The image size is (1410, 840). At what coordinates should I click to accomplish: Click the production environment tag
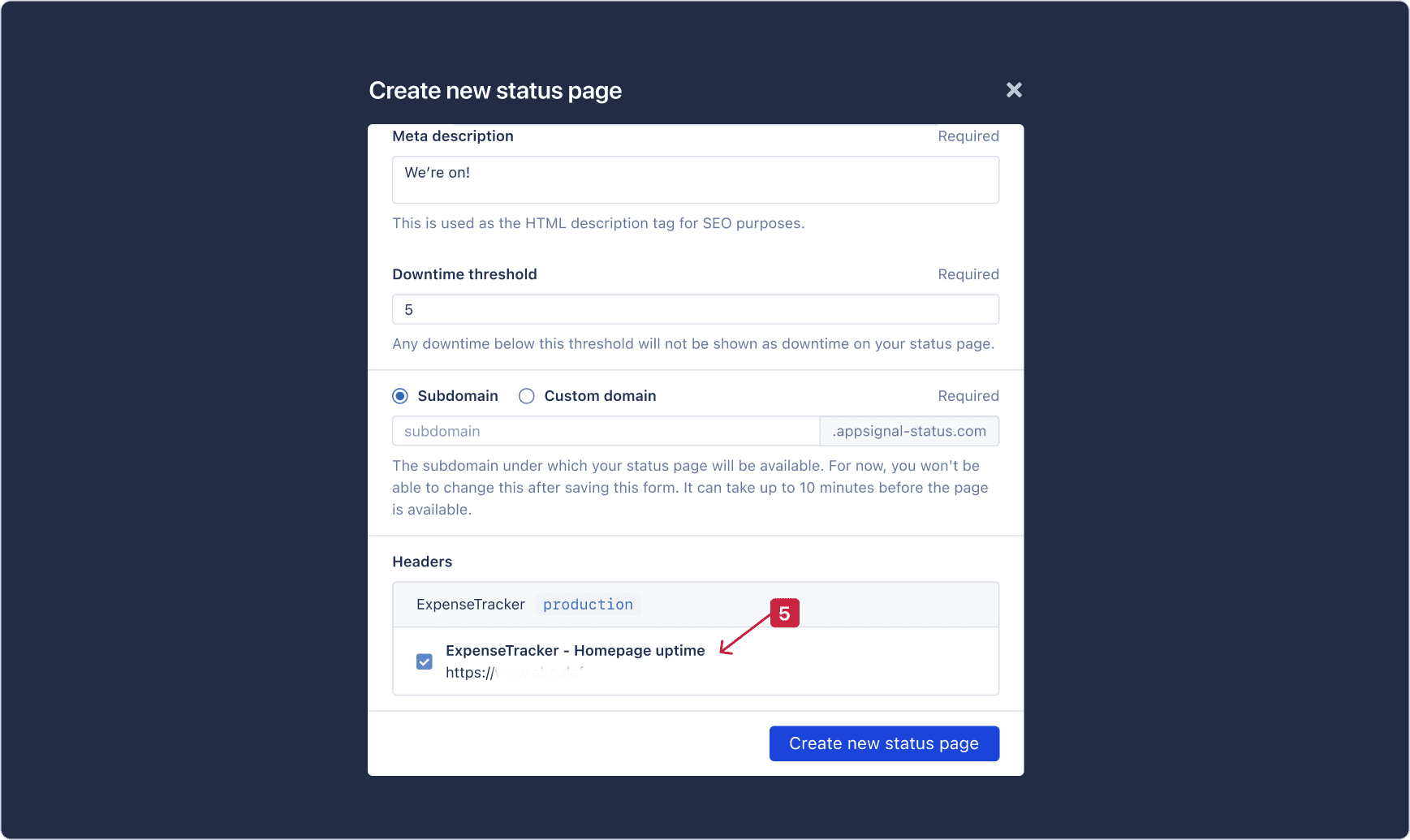588,604
